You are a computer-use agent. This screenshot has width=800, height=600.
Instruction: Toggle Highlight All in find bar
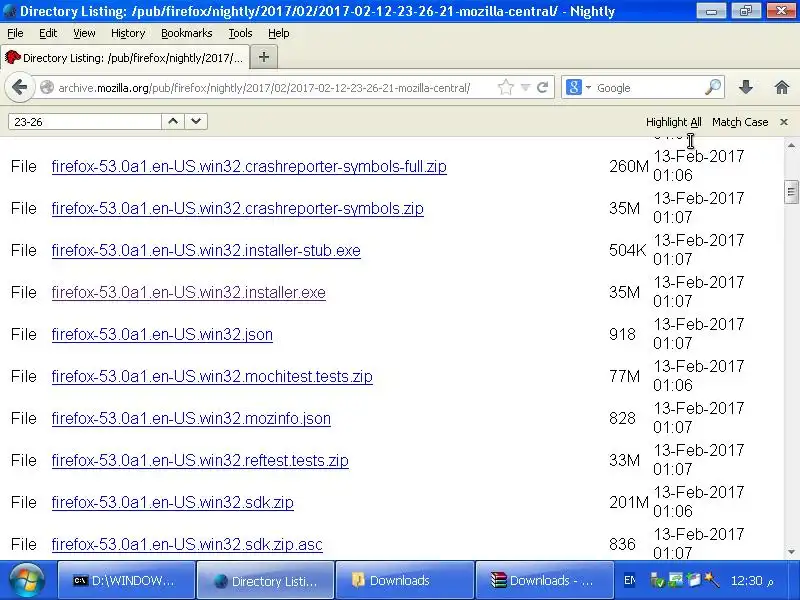click(x=673, y=122)
